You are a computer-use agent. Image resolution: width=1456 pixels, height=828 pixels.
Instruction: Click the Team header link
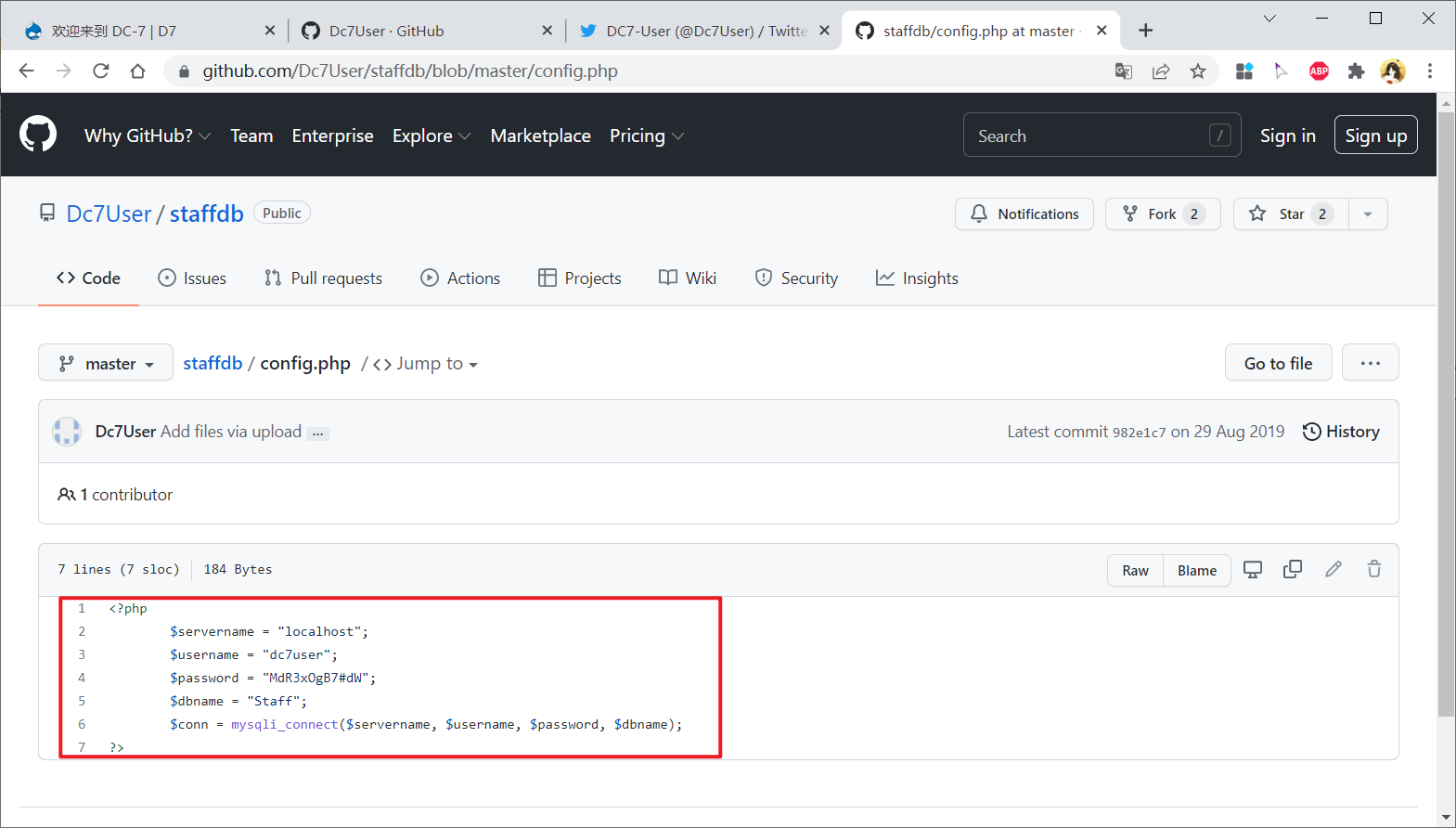tap(251, 136)
